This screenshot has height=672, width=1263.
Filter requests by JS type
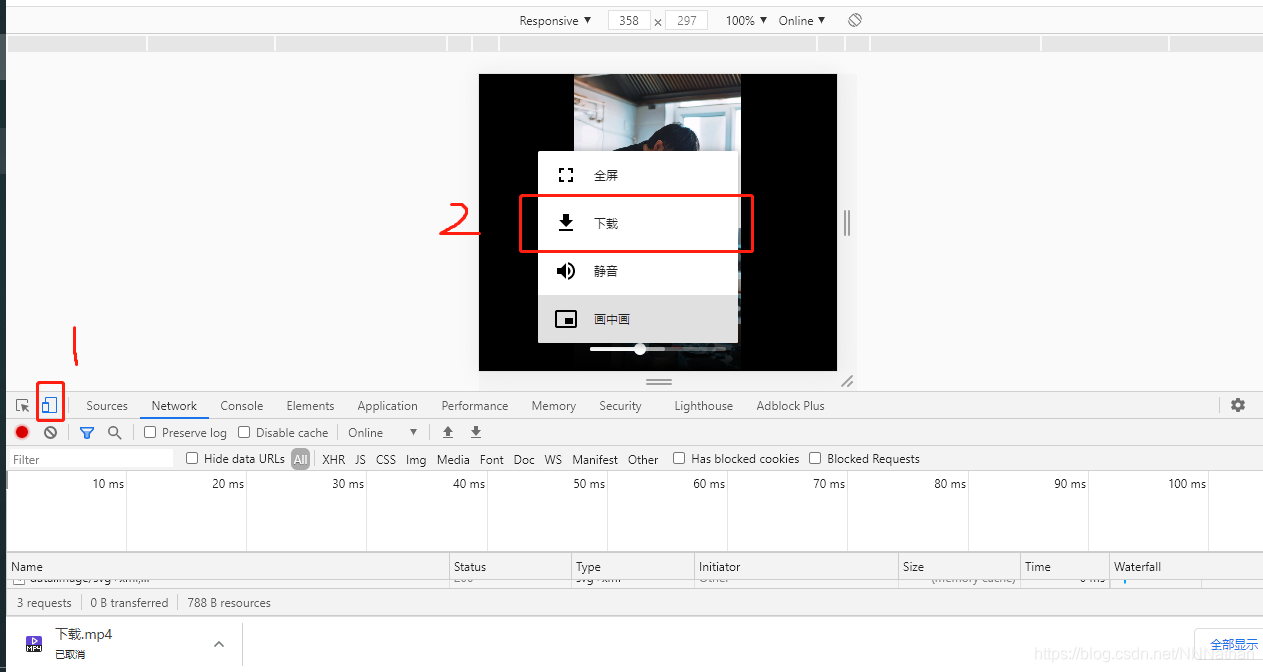360,459
